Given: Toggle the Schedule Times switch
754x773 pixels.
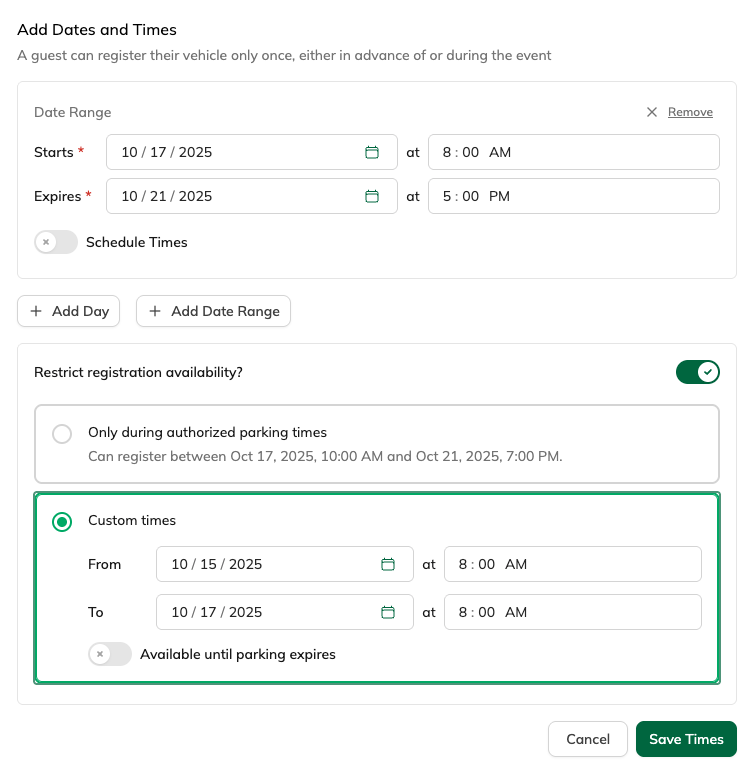Looking at the screenshot, I should [56, 242].
